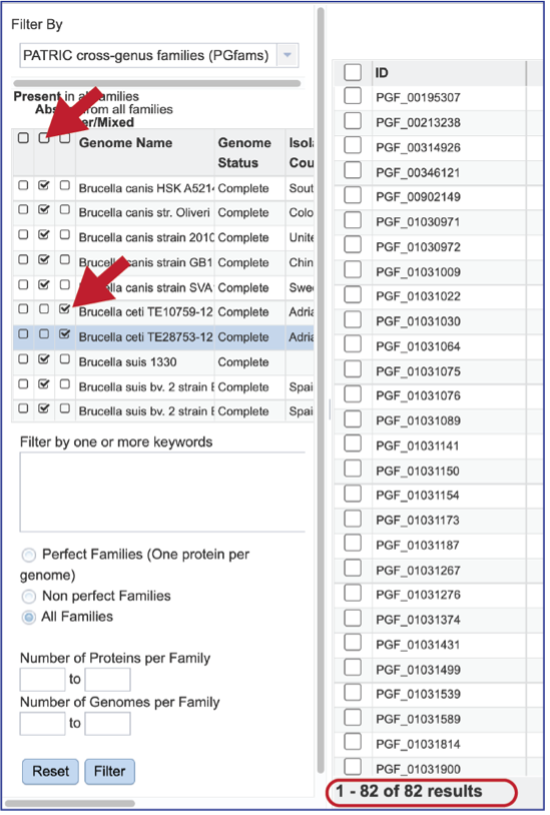Uncheck absent box for Brucella canis HSK A5214
The image size is (550, 815).
[44, 185]
